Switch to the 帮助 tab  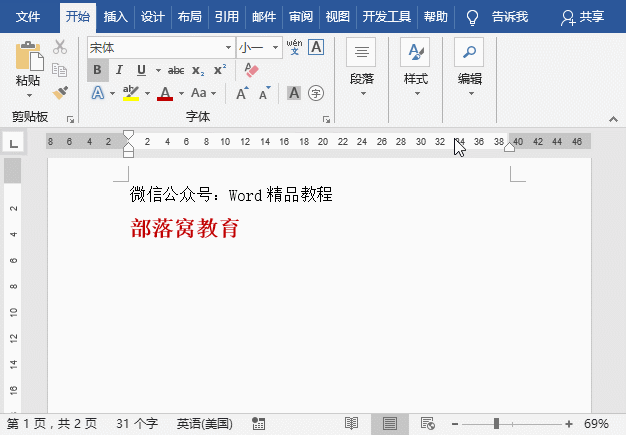coord(436,17)
